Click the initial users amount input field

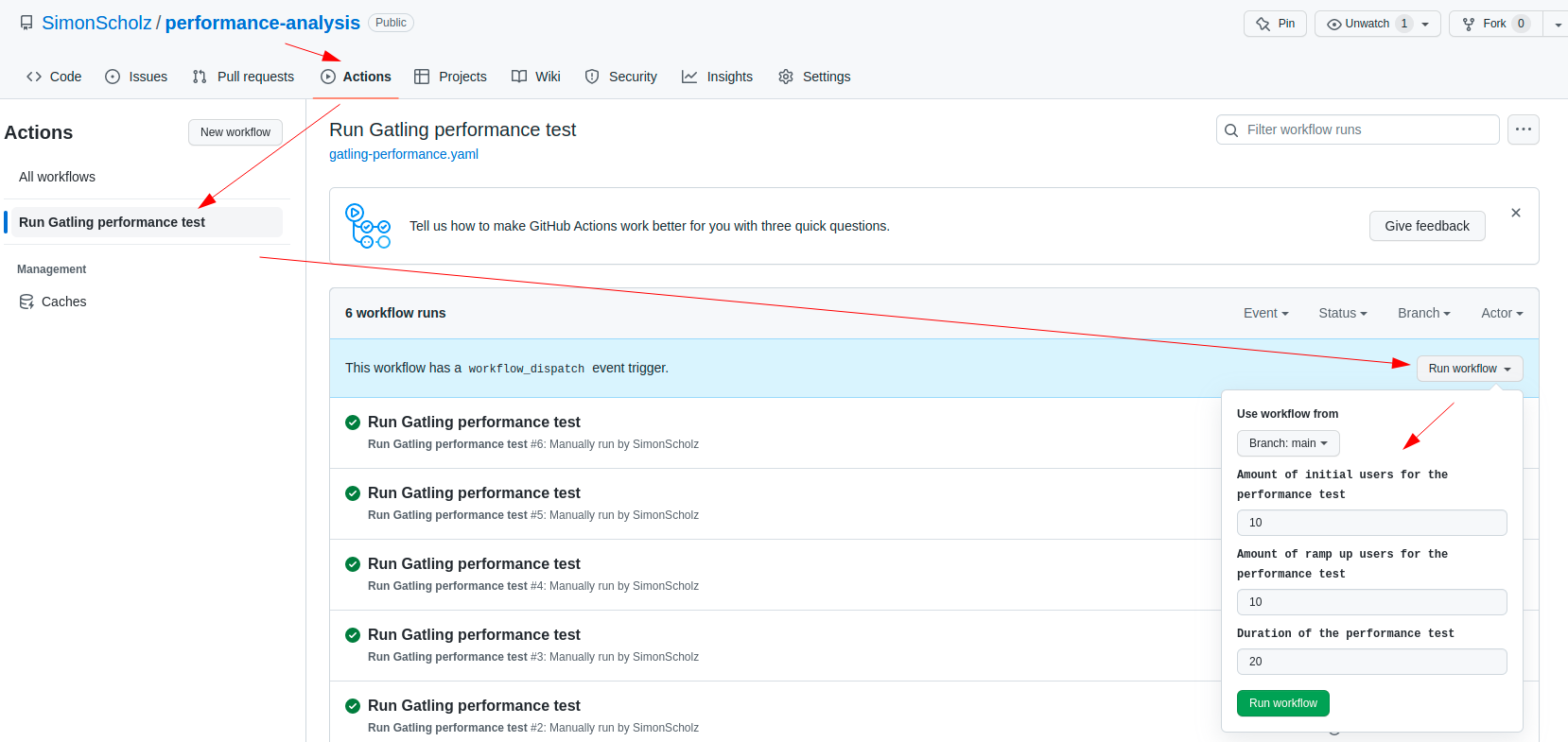1371,523
